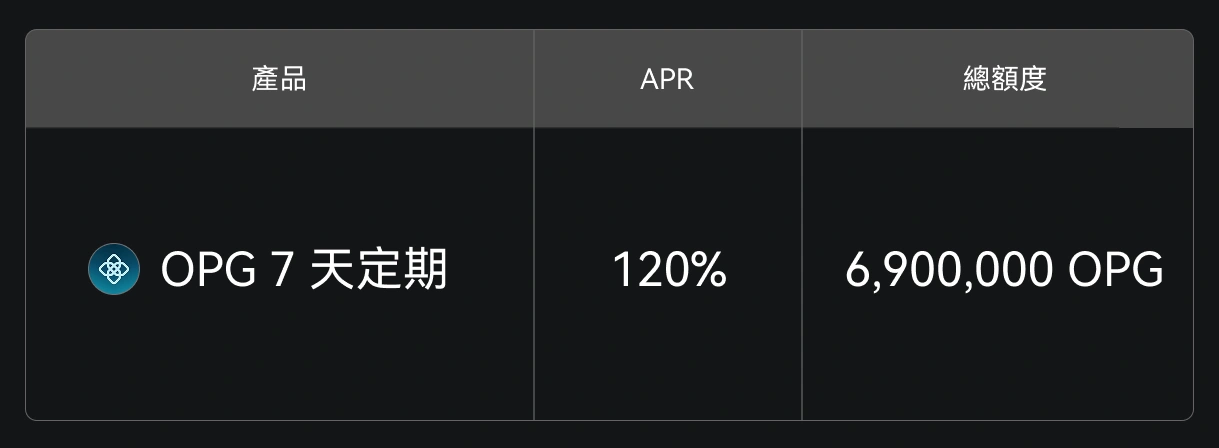Click the letter A in the APR header
Viewport: 1219px width, 448px height.
[649, 79]
